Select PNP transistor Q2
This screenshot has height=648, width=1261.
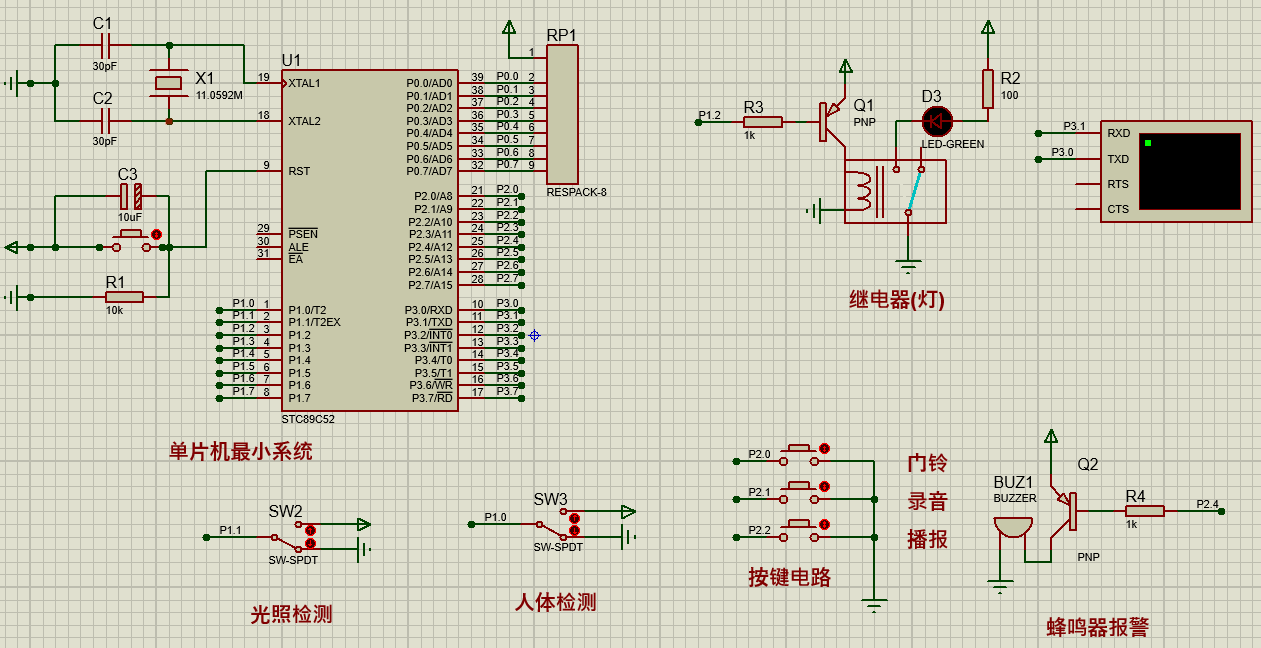(x=1064, y=512)
